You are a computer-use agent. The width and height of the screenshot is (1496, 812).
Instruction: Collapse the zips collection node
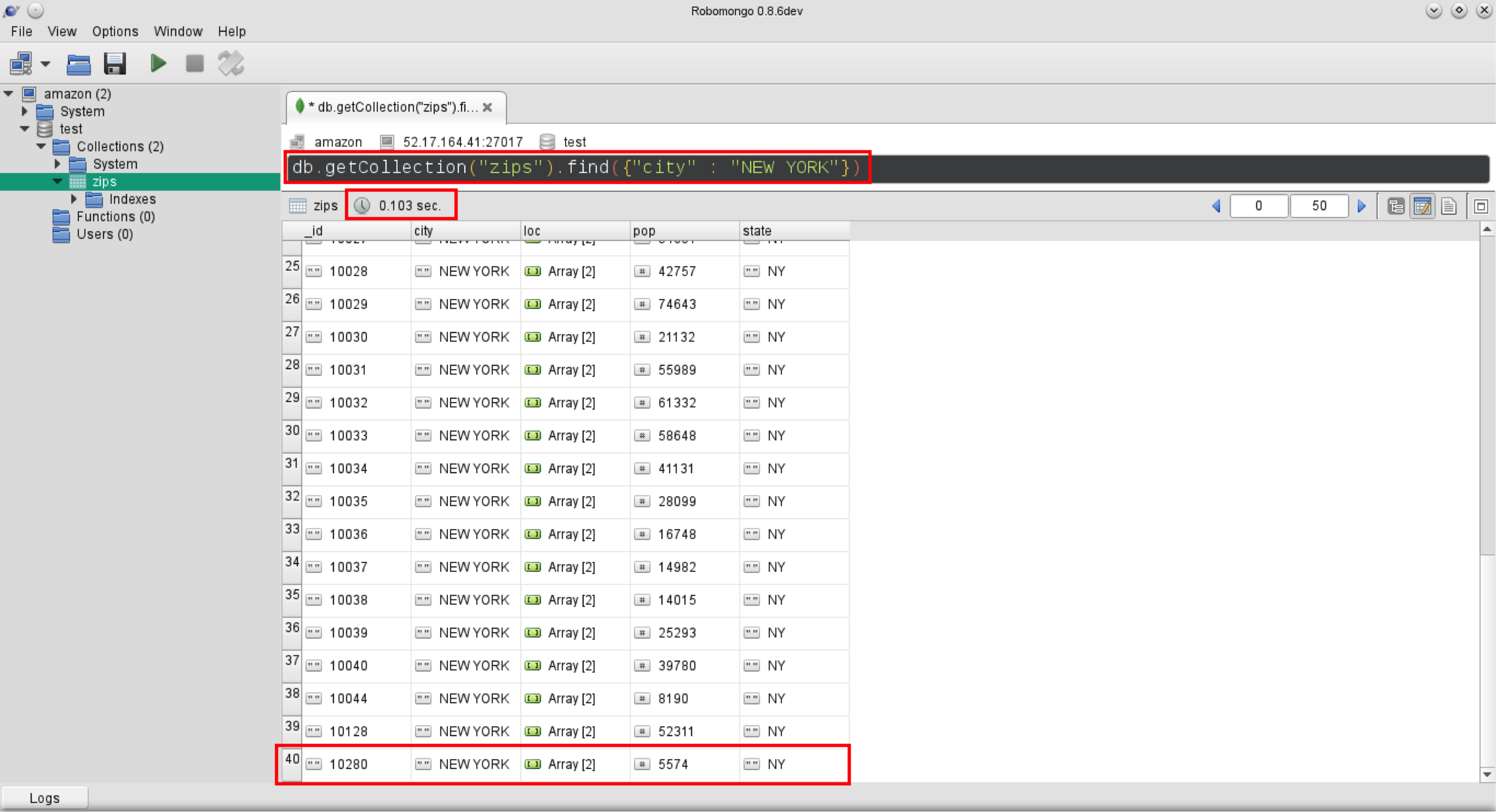57,181
